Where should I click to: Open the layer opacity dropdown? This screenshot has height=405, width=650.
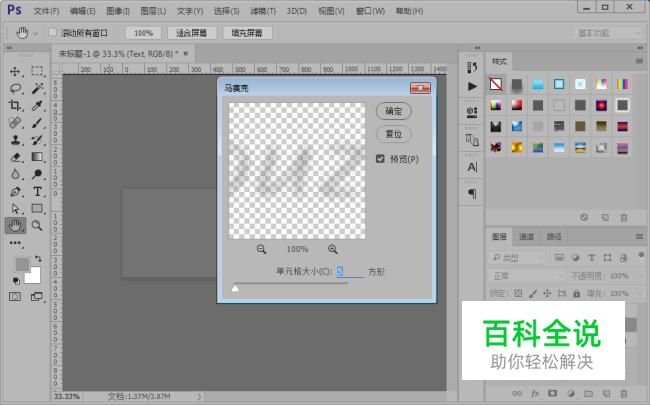pyautogui.click(x=638, y=276)
